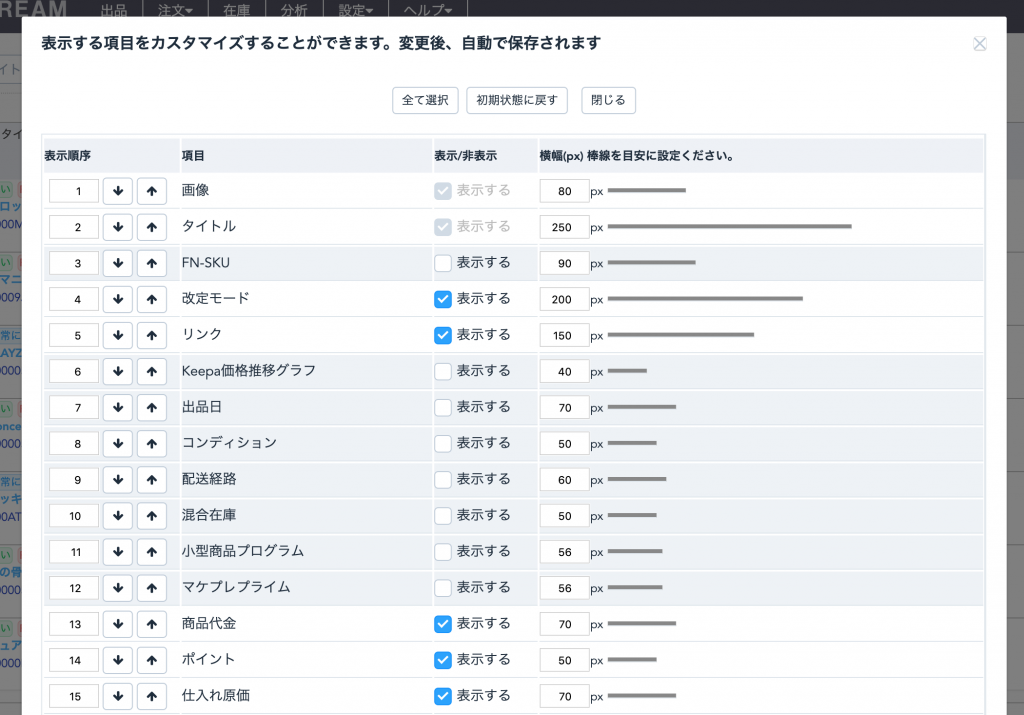Image resolution: width=1024 pixels, height=715 pixels.
Task: Move 配送経路 row up
Action: (152, 480)
